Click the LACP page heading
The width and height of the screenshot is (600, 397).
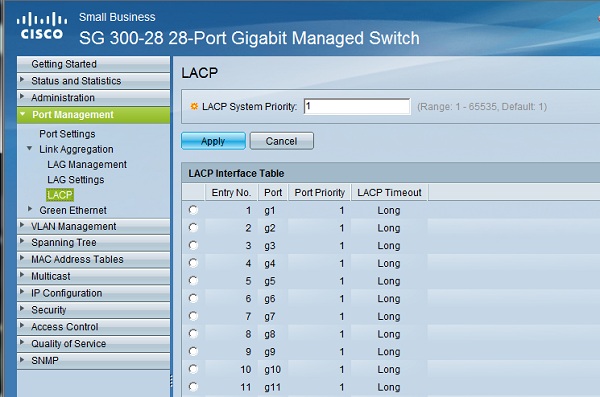[x=199, y=73]
